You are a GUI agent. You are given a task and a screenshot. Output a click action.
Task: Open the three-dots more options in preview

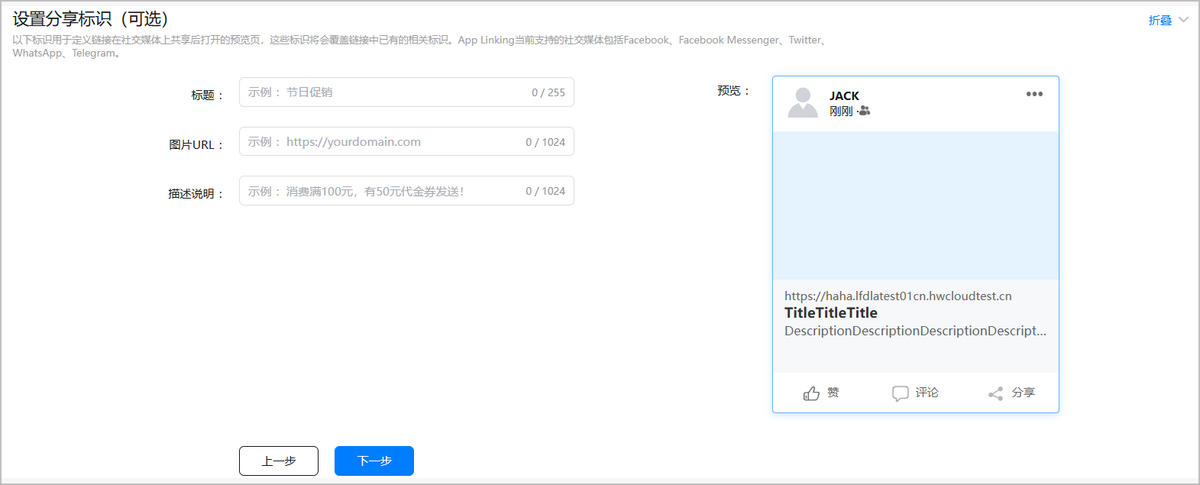[x=1034, y=94]
